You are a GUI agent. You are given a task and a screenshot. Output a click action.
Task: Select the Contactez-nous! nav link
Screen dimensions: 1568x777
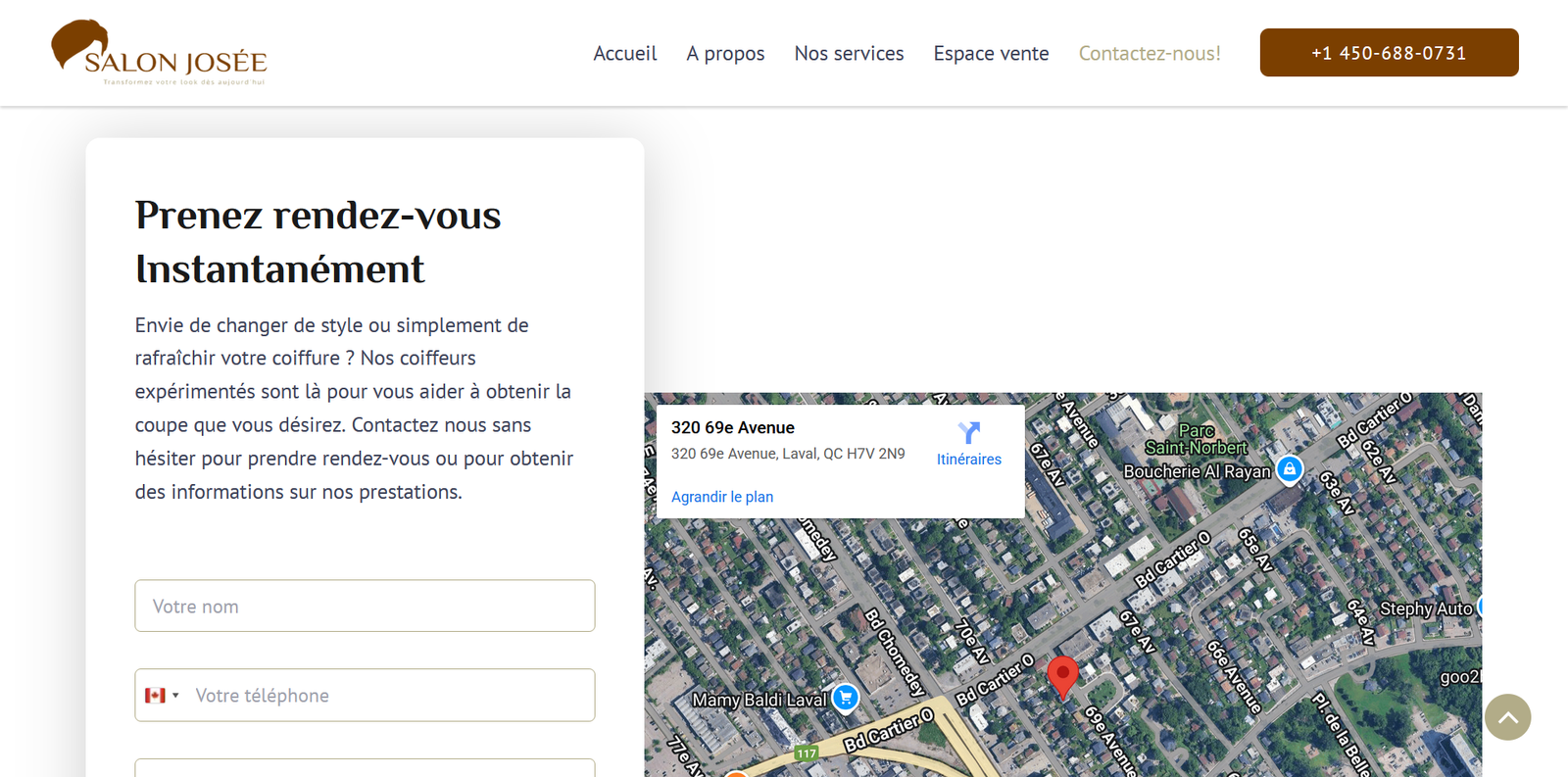pos(1150,54)
